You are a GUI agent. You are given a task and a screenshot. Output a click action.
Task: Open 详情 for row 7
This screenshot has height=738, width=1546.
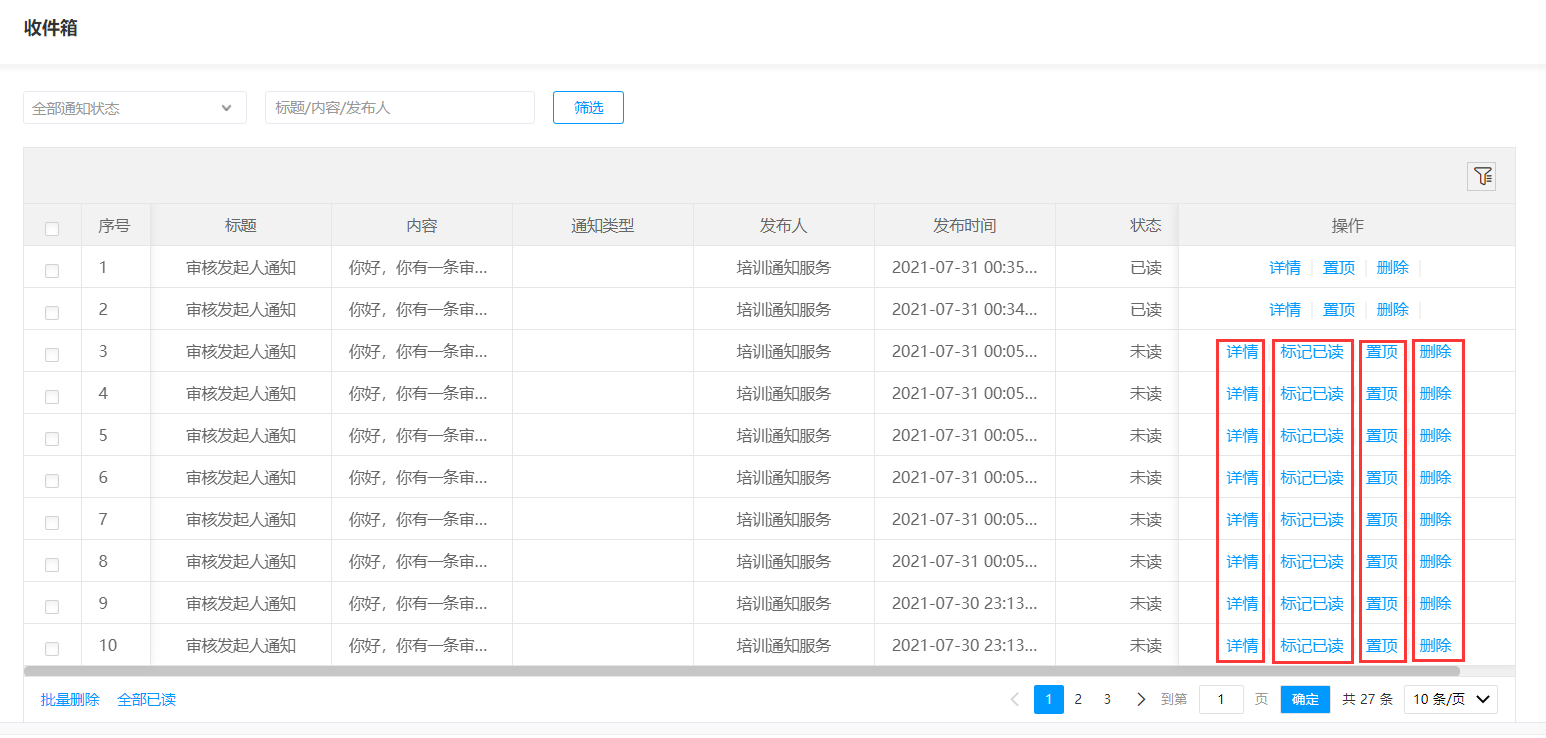tap(1242, 519)
